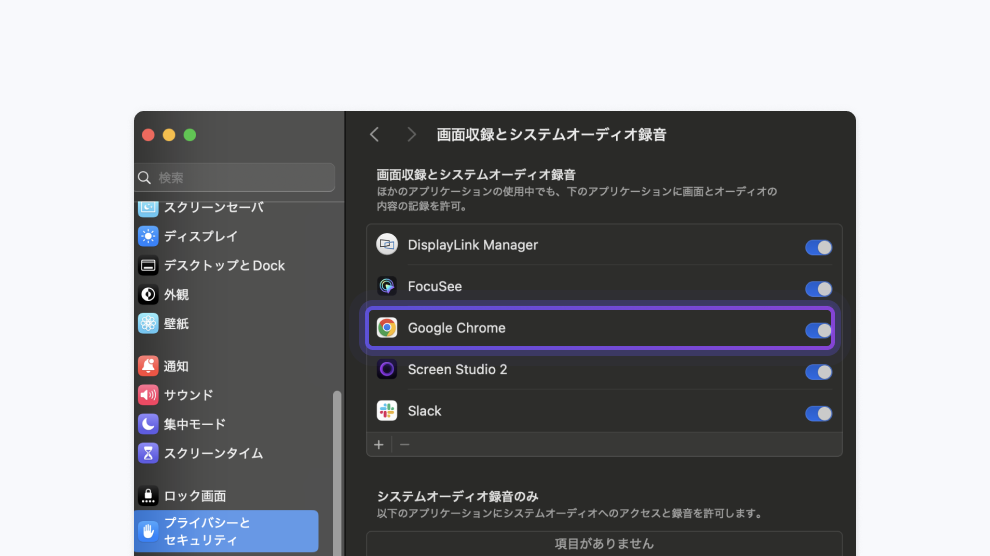
Task: Click the DisplayLink Manager app icon
Action: [x=387, y=245]
